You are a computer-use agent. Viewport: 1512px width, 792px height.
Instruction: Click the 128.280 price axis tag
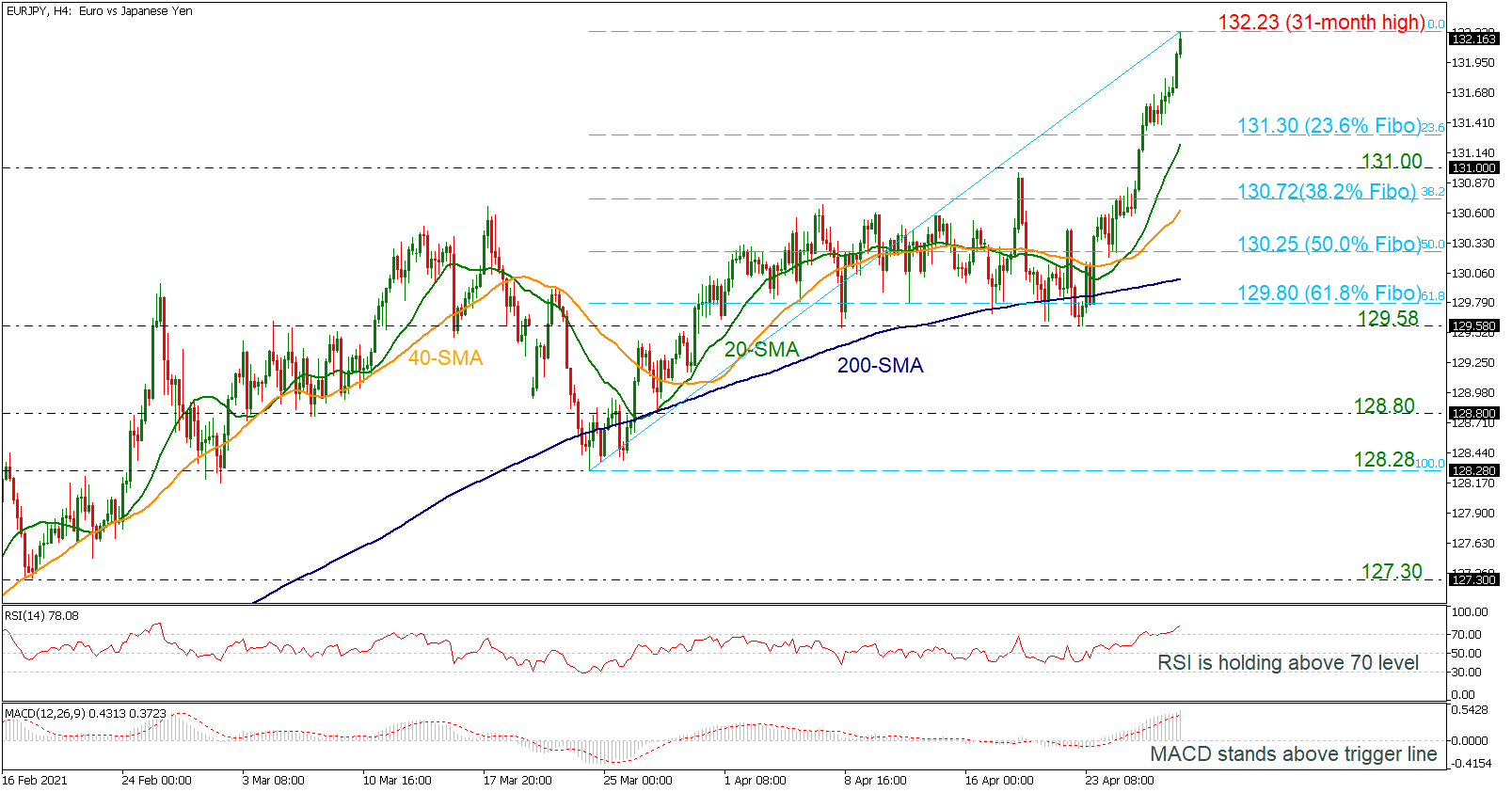tap(1473, 471)
